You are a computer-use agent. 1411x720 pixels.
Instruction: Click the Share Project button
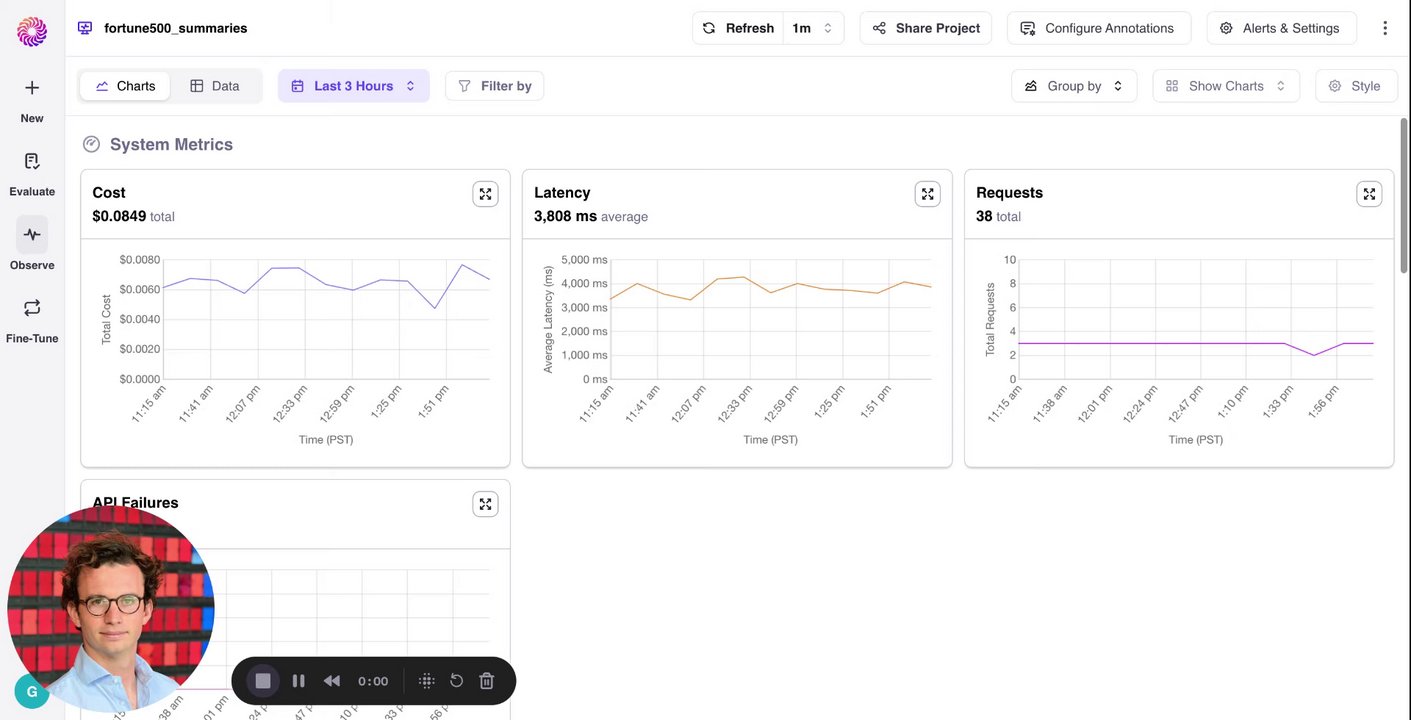tap(925, 28)
